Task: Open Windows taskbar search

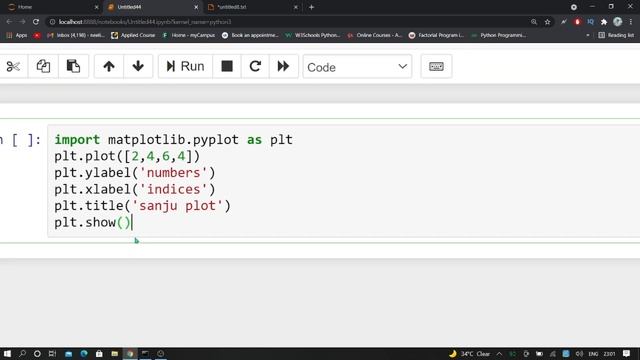Action: 22,354
